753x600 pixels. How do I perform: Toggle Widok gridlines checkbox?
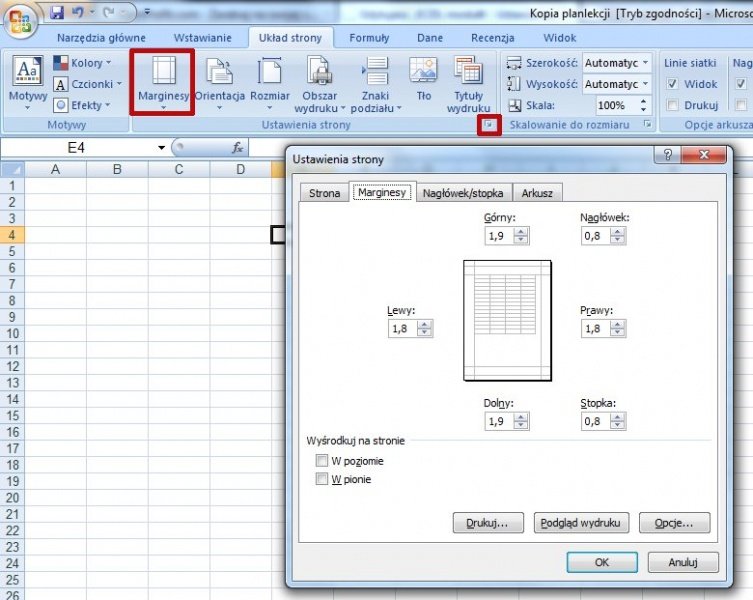[673, 84]
